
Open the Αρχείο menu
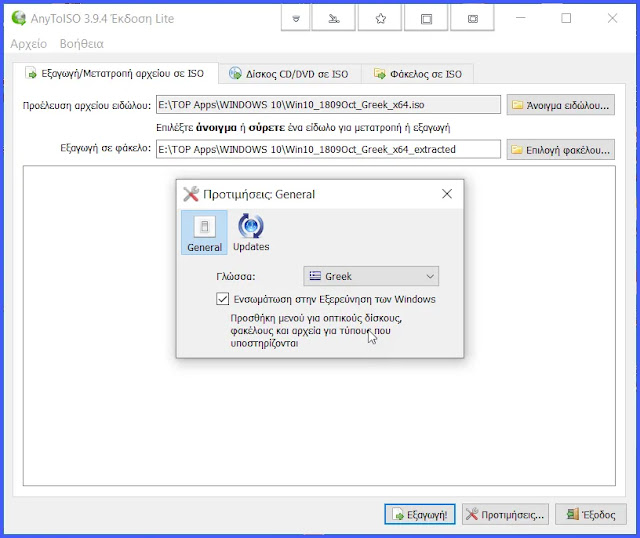click(29, 44)
